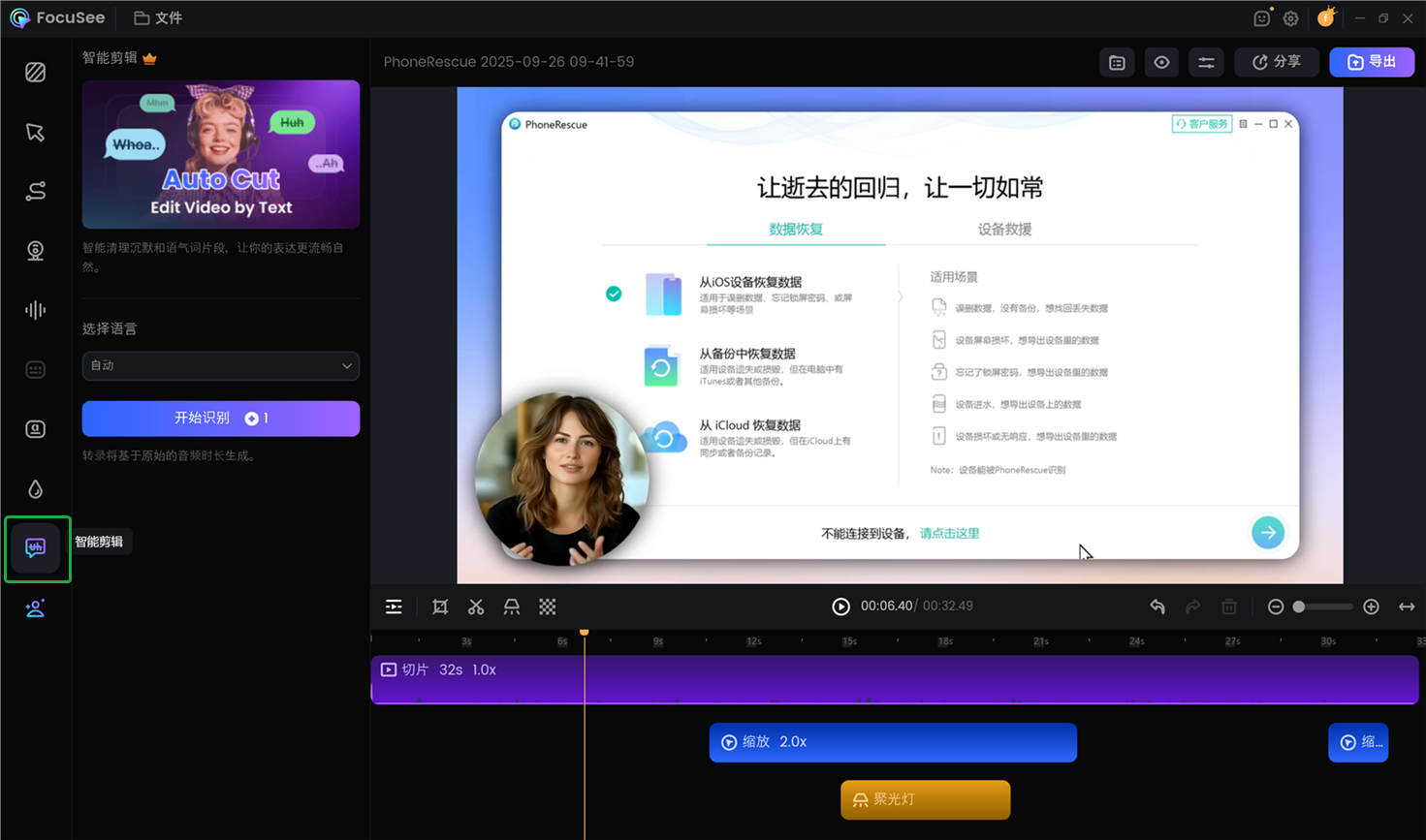Open the settings gear in the title bar

pyautogui.click(x=1290, y=17)
